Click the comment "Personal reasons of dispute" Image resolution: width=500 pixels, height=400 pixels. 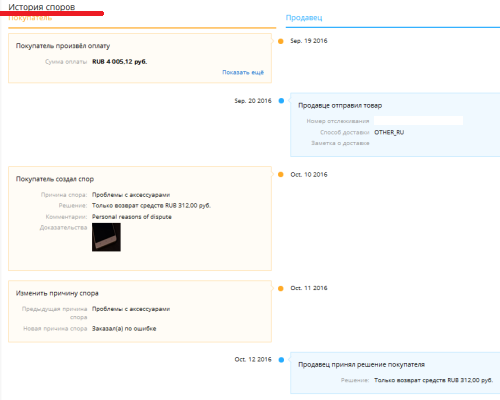point(132,217)
